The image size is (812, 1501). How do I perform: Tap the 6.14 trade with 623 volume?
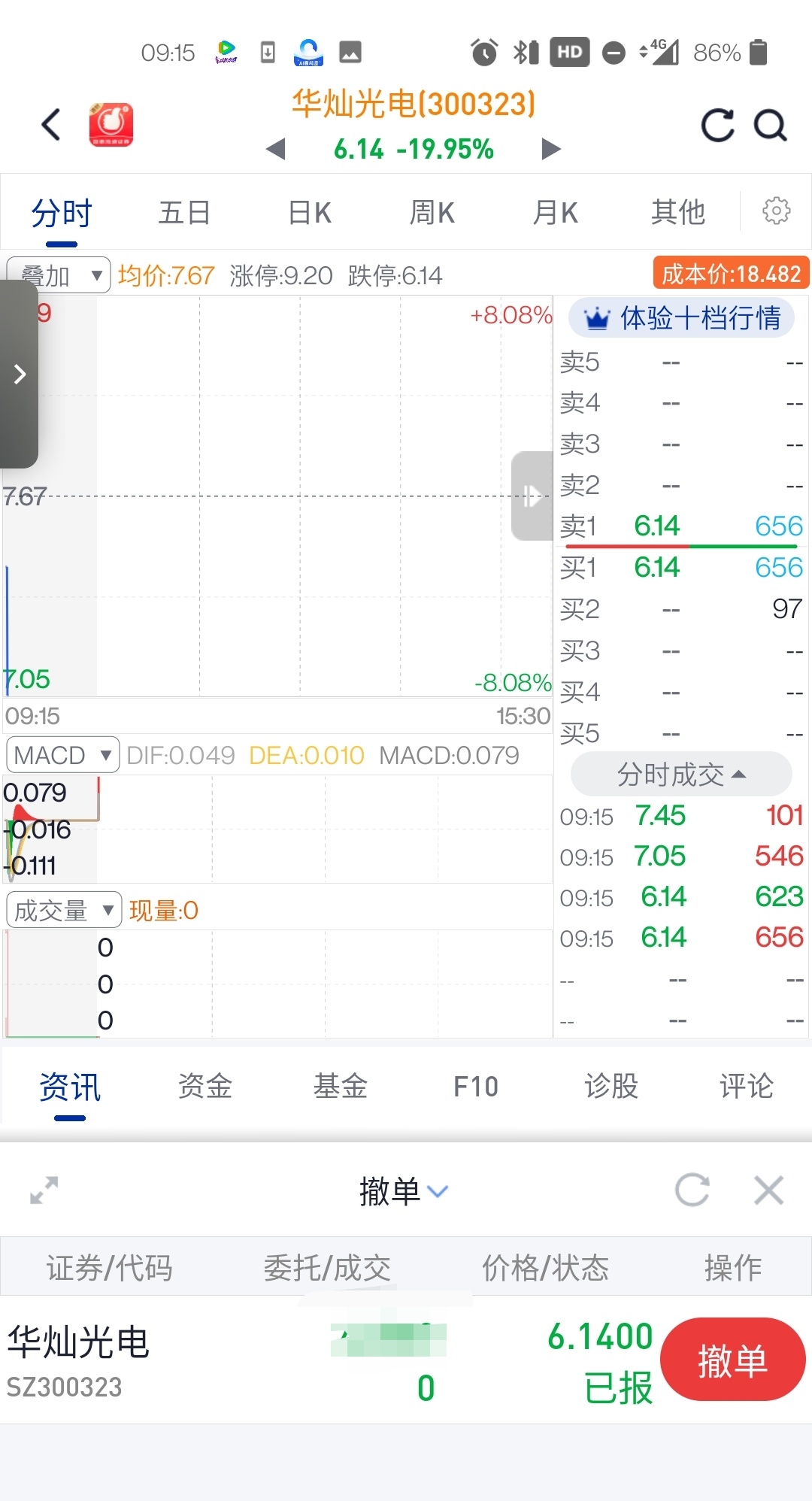[681, 897]
